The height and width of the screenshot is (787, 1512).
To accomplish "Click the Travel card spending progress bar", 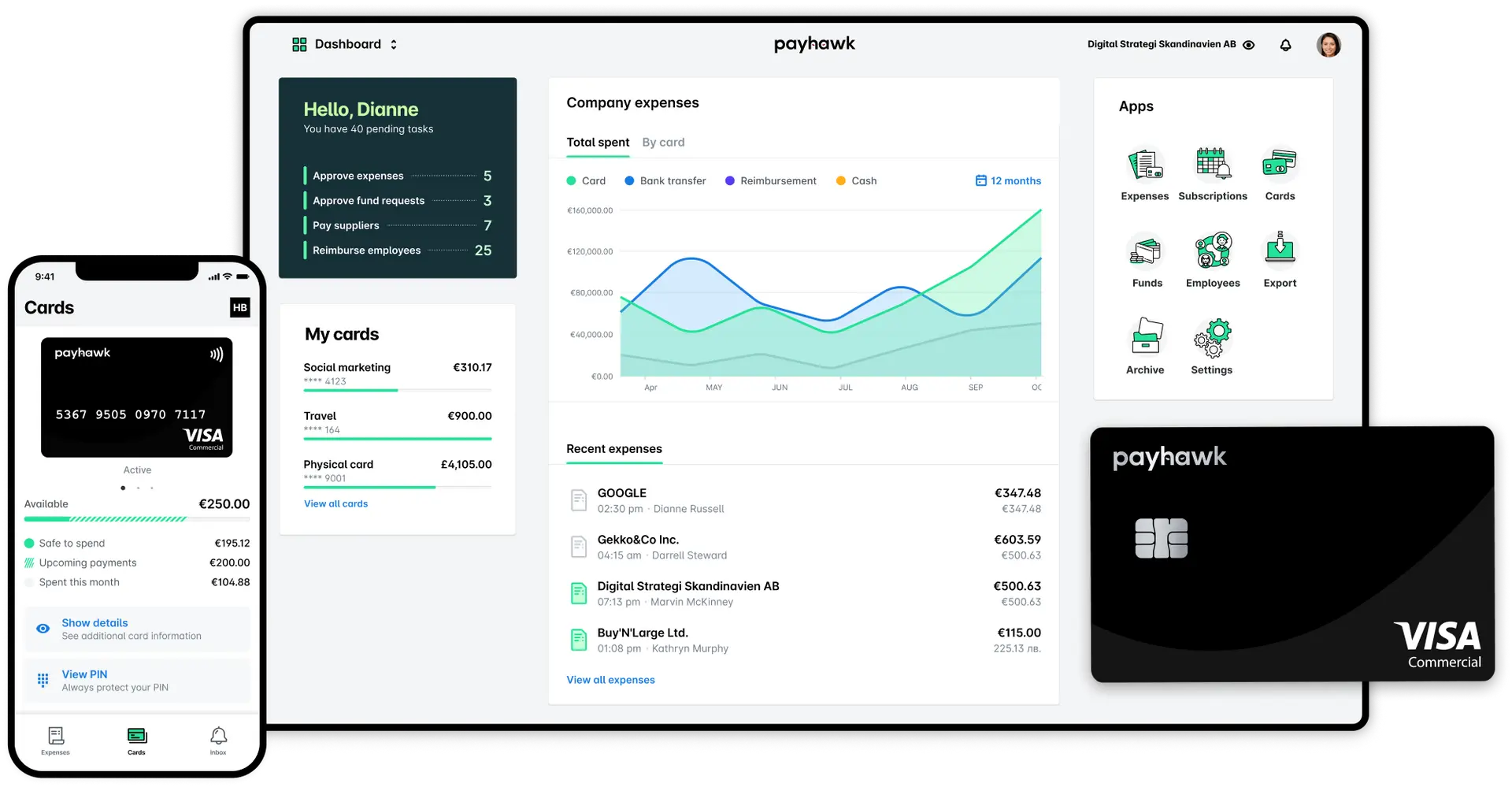I will (x=397, y=439).
